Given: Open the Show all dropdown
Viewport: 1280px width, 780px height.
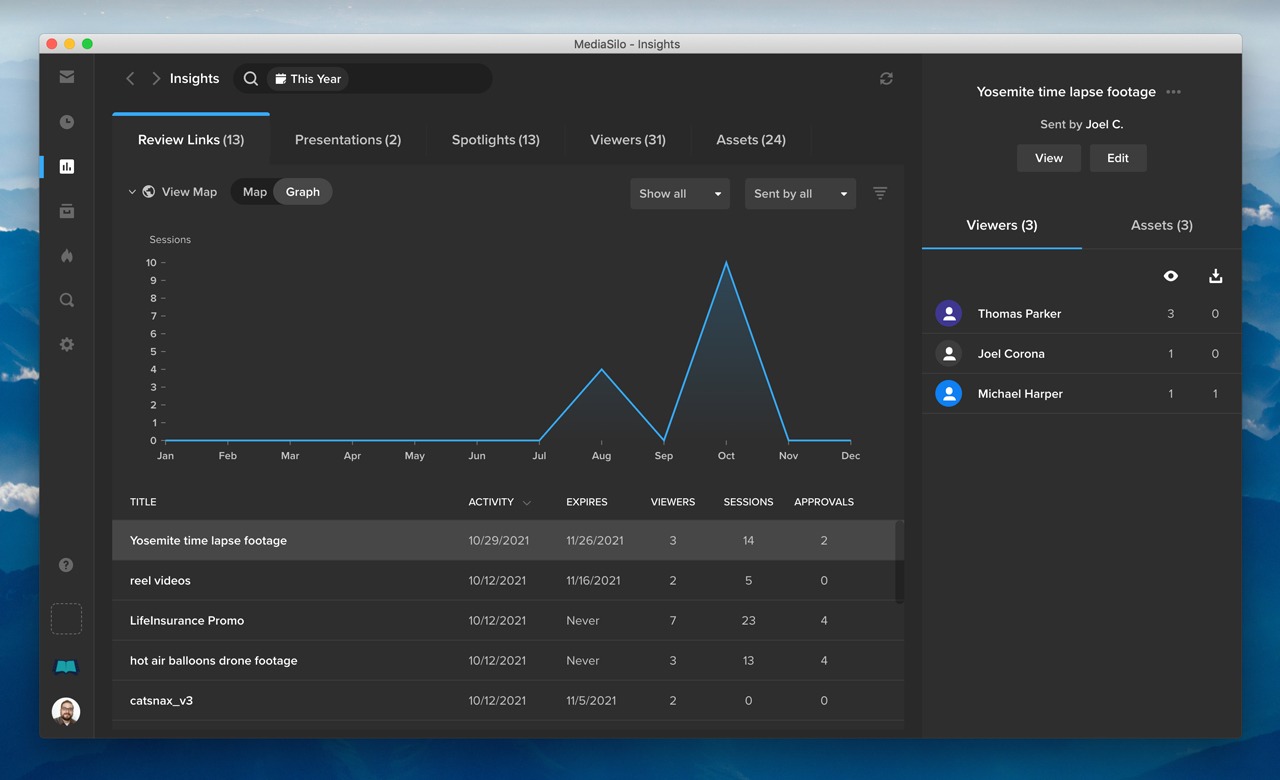Looking at the screenshot, I should (x=680, y=194).
